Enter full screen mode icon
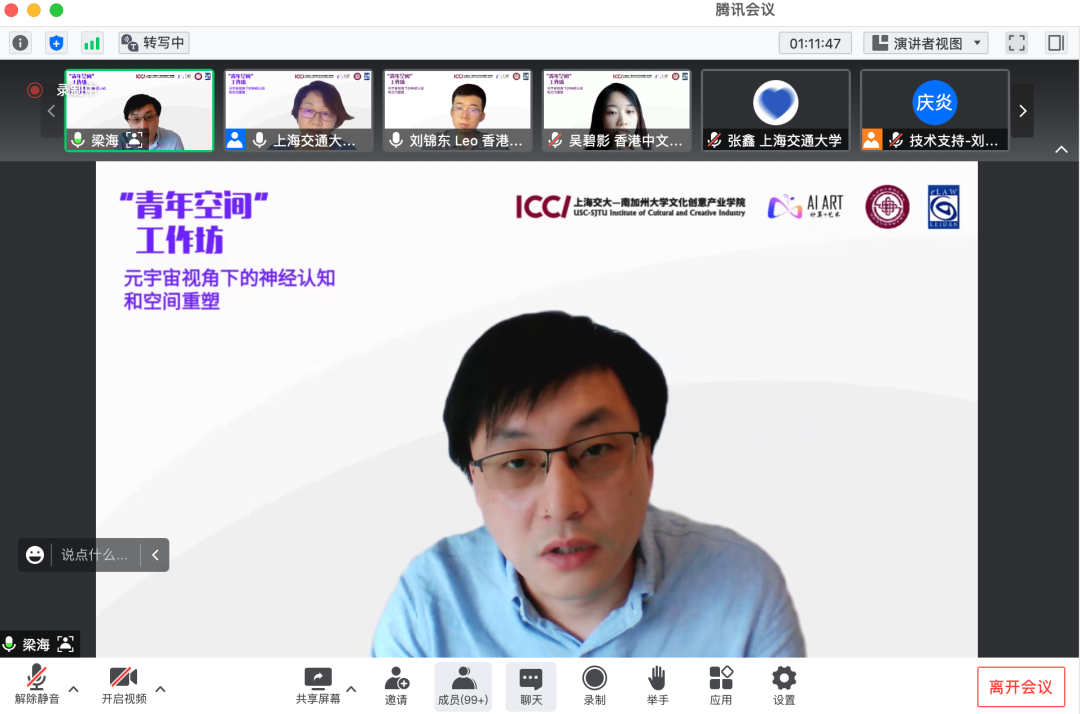 pyautogui.click(x=1017, y=43)
